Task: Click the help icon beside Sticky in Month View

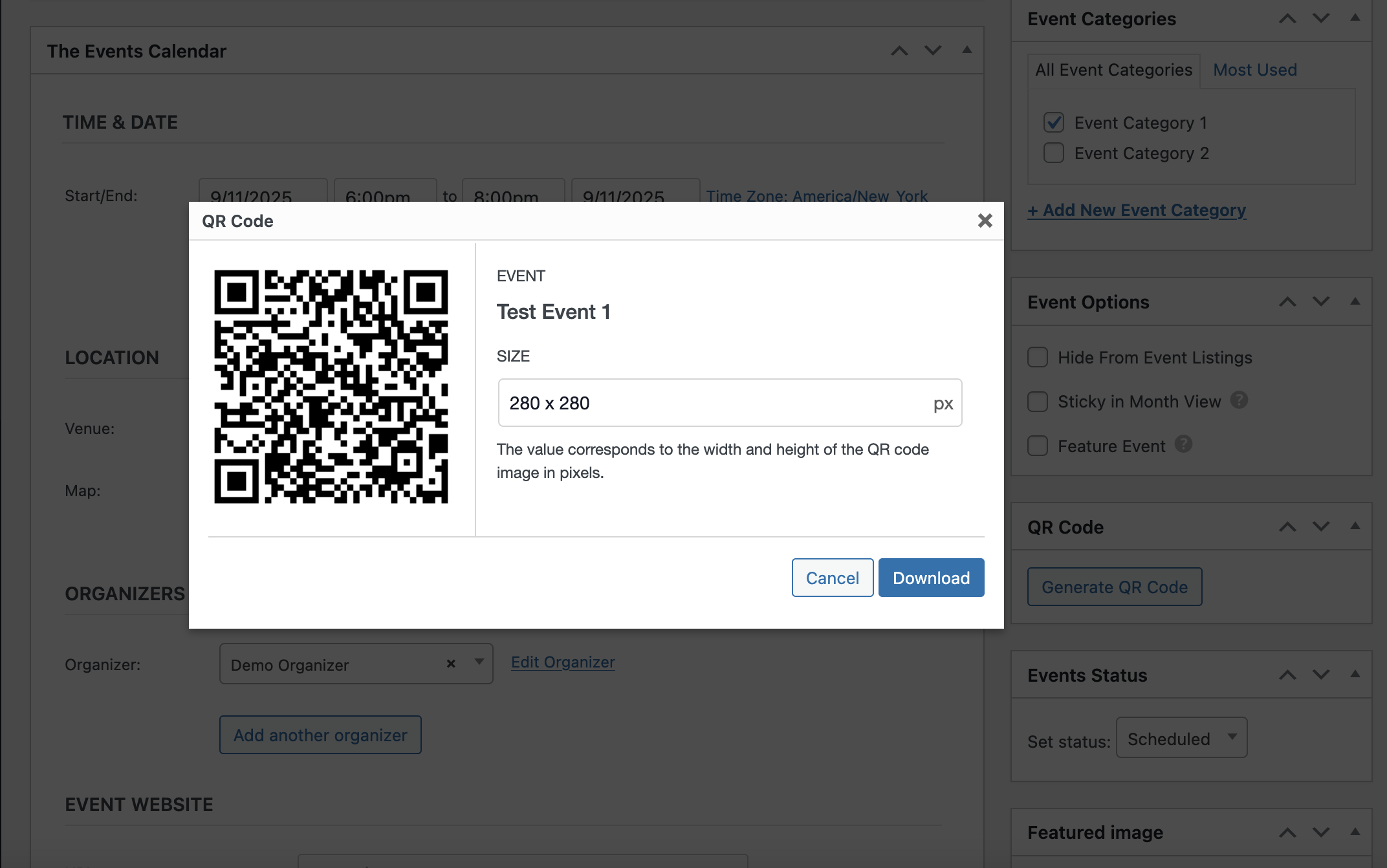Action: coord(1239,400)
